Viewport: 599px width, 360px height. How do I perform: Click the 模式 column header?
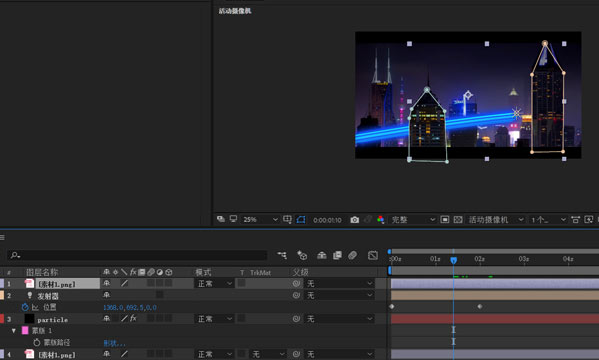tap(203, 272)
